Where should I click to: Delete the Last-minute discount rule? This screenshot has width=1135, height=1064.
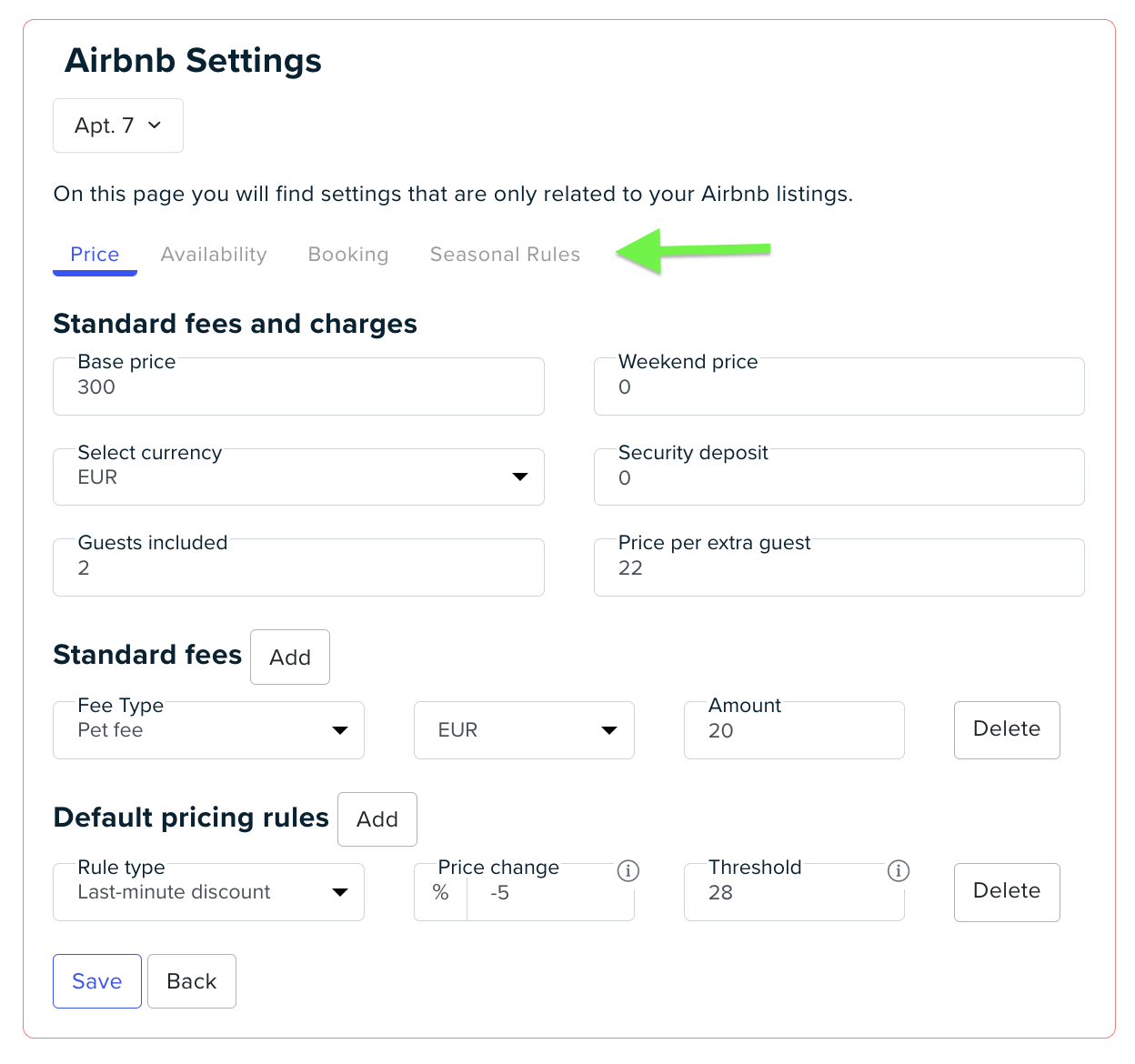coord(1007,892)
